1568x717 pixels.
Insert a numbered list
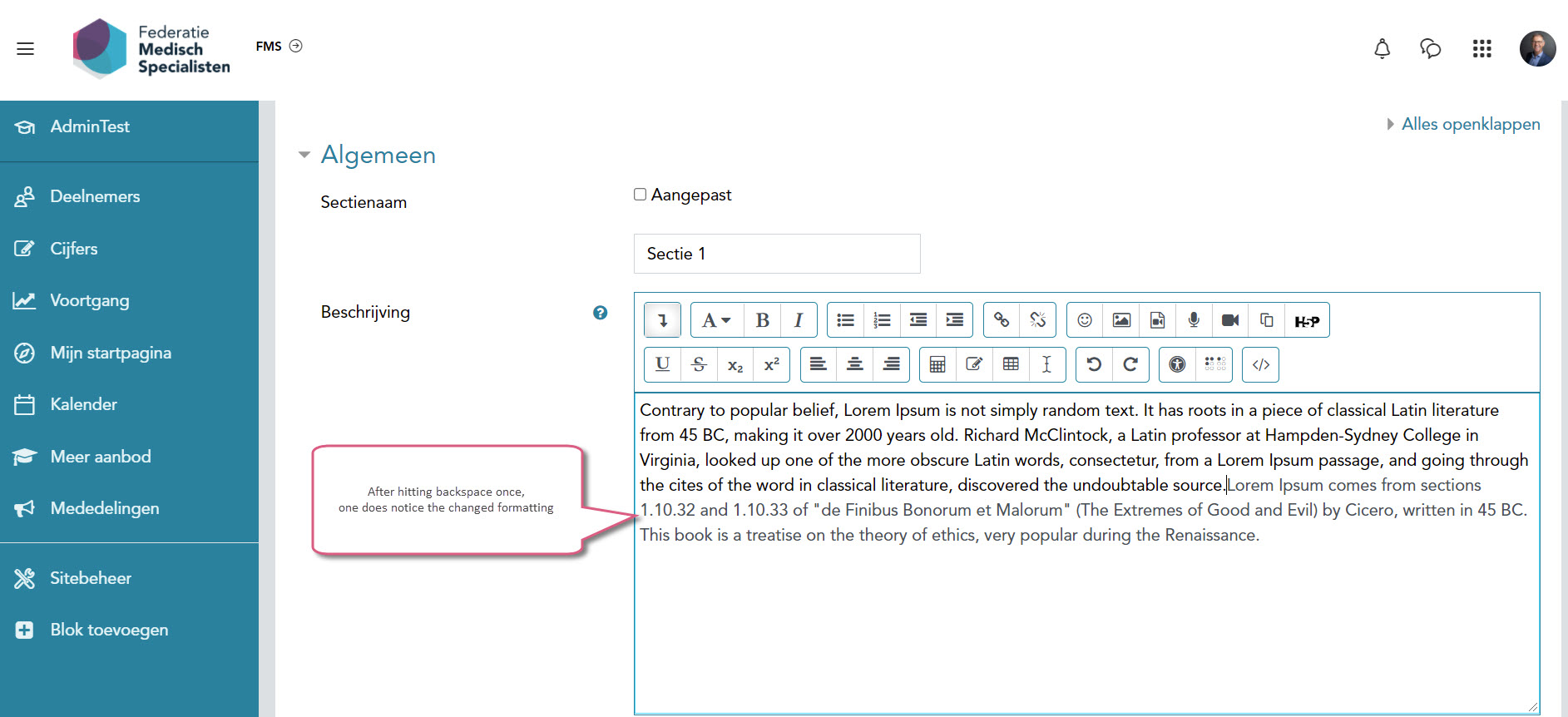point(882,320)
